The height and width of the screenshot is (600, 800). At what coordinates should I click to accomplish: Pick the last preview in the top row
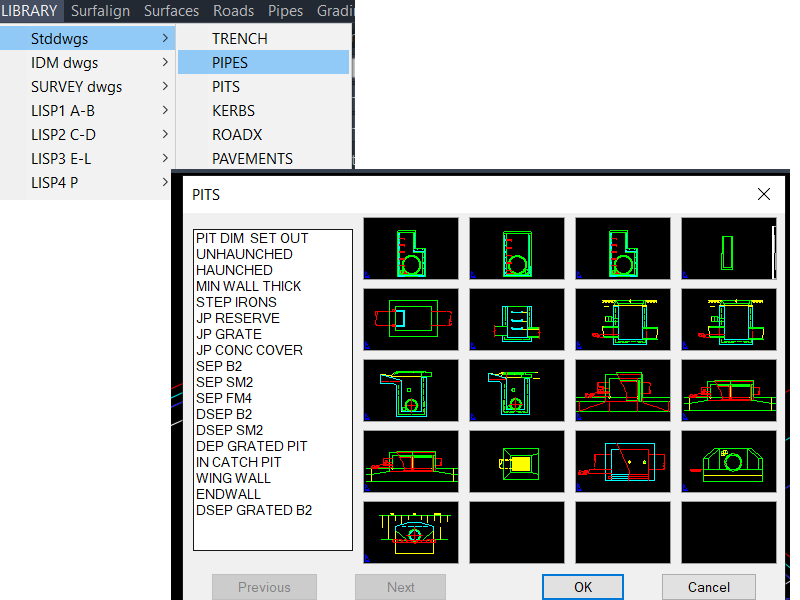(x=728, y=248)
